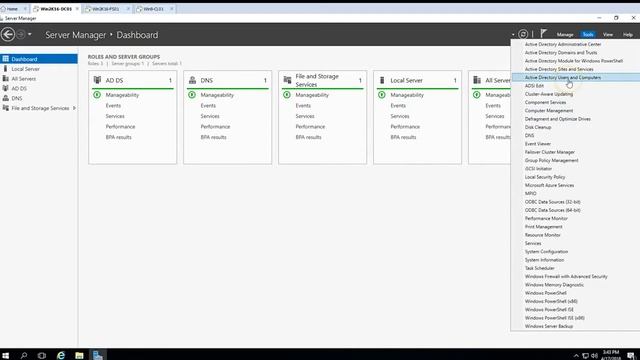Expand File and Storage Services arrow
The image size is (640, 360).
click(x=74, y=108)
